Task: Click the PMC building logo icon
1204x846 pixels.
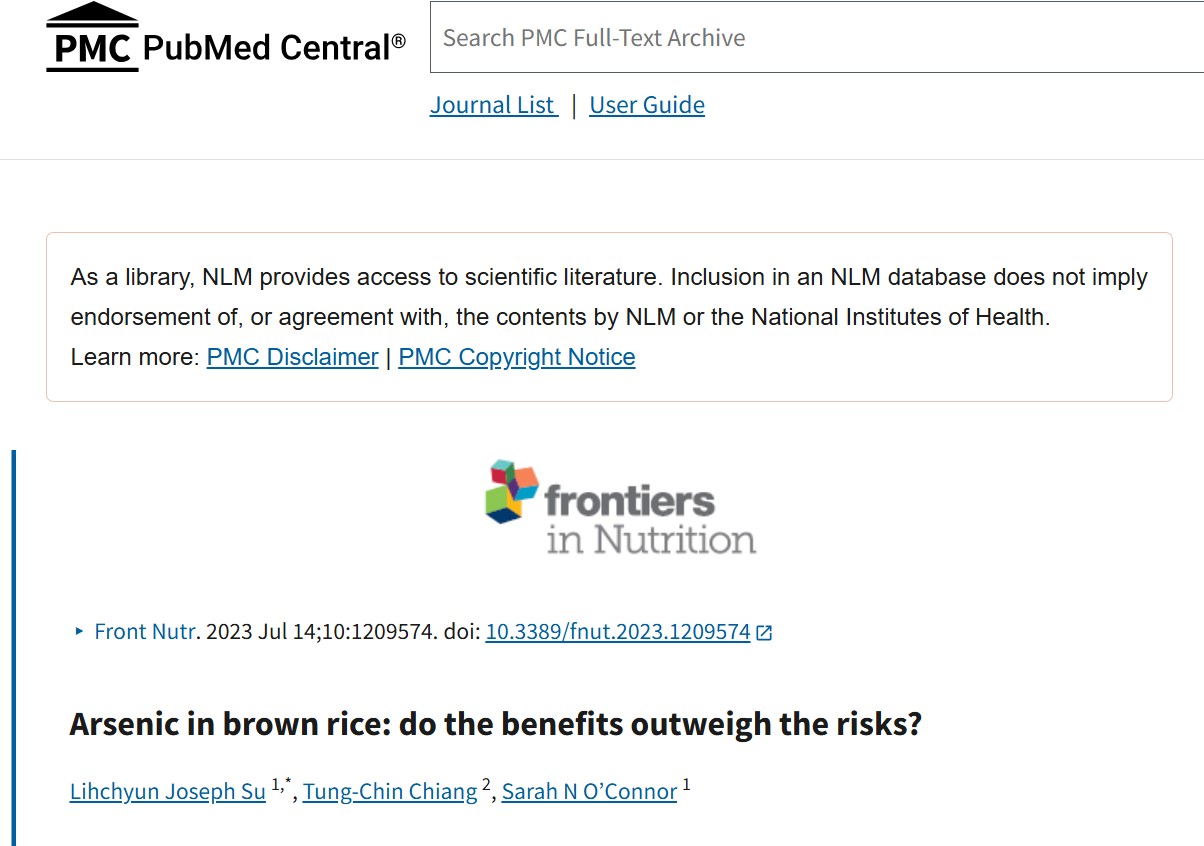Action: (92, 38)
